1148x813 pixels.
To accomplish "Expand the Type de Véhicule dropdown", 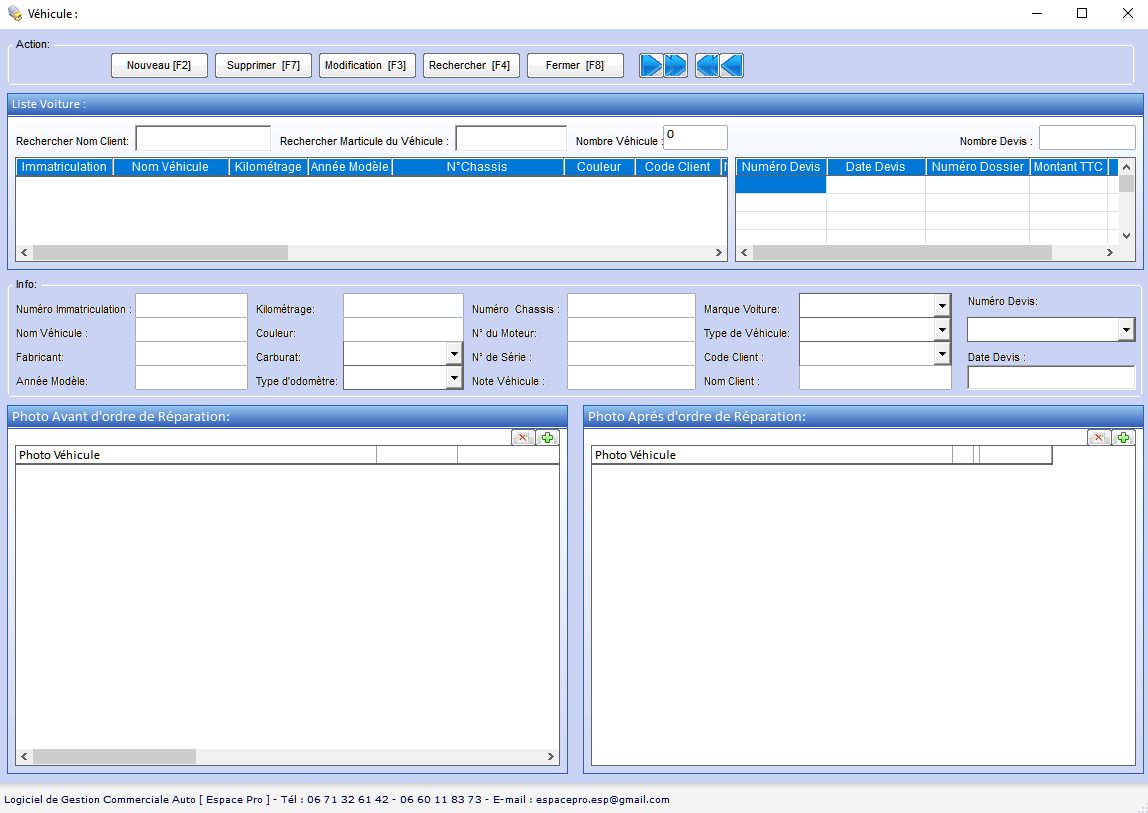I will (942, 330).
